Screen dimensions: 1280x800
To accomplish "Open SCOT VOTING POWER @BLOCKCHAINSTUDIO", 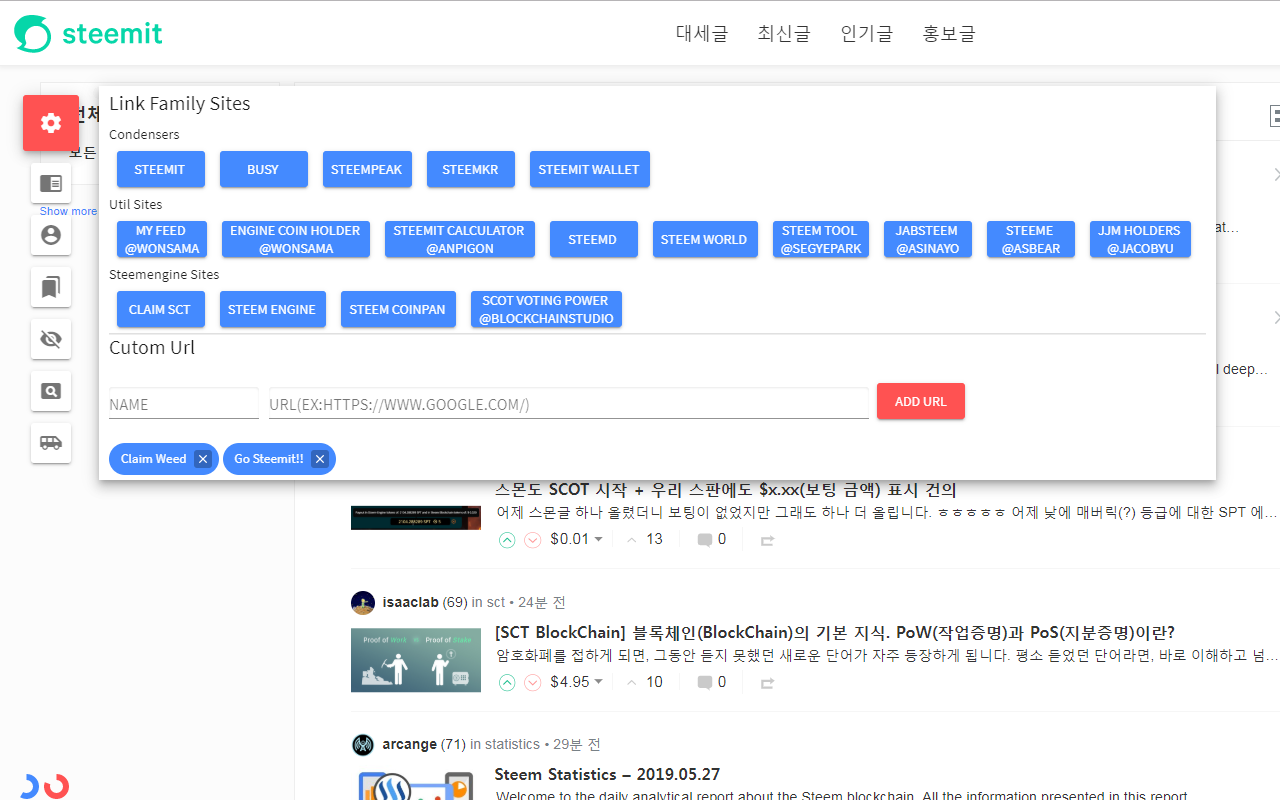I will [546, 309].
